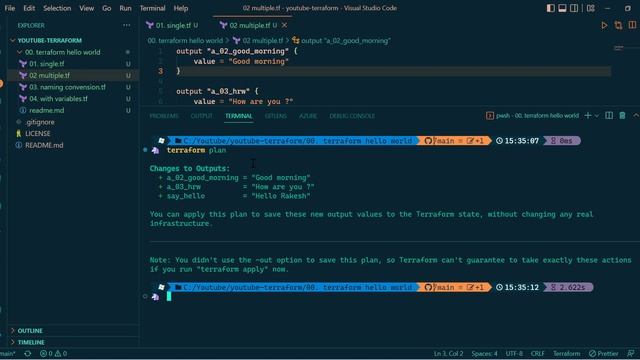
Task: Toggle bottom panel layout icon
Action: tap(562, 8)
